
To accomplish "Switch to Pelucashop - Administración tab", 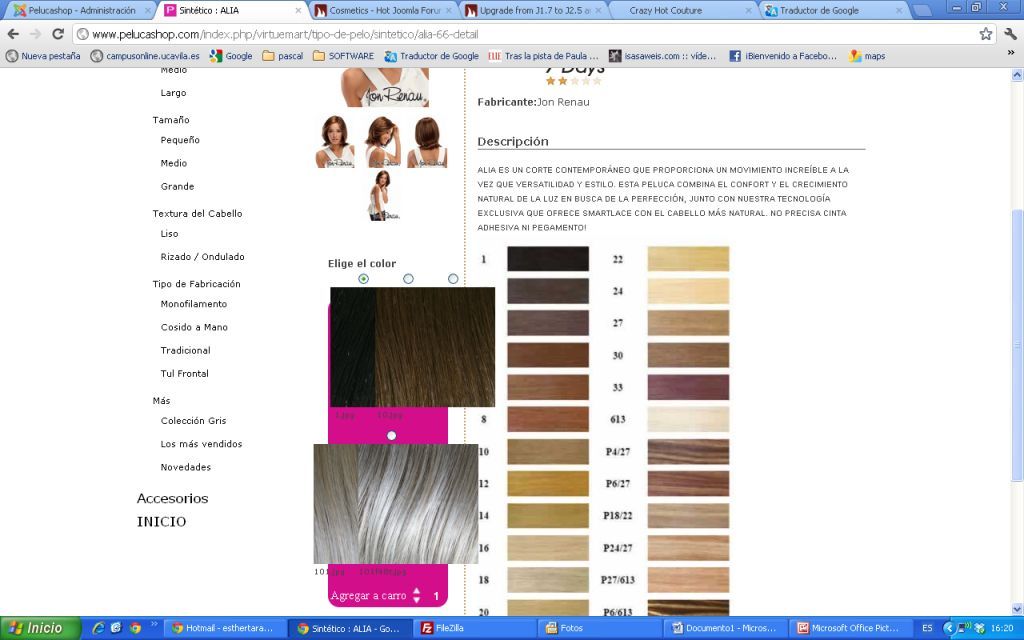I will tap(82, 10).
